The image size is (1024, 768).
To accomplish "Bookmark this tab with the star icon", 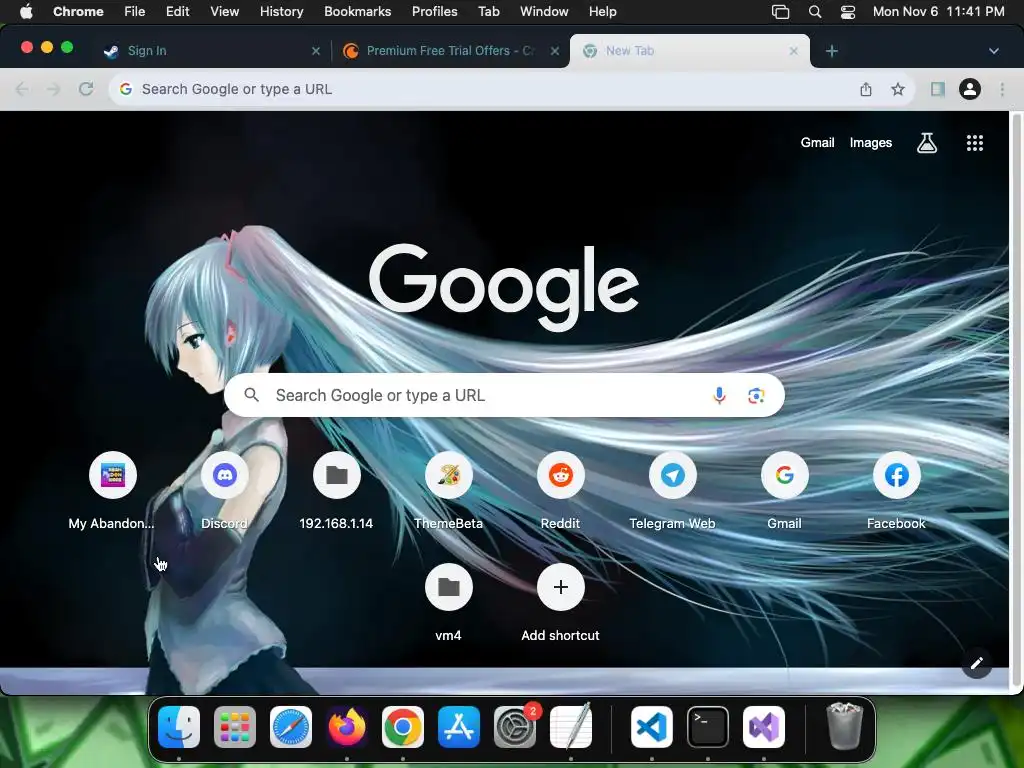I will [x=898, y=89].
